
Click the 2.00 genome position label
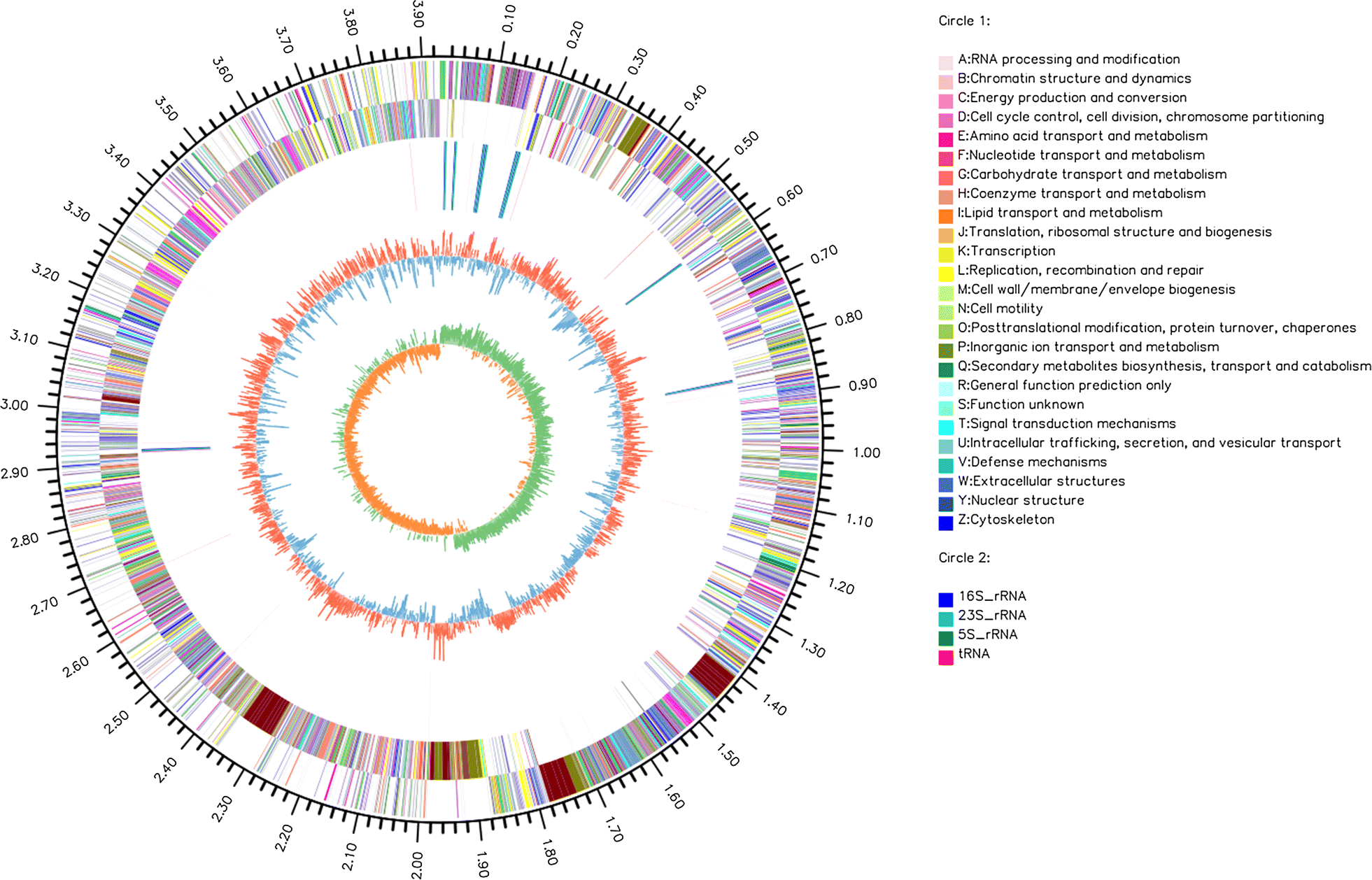point(416,865)
